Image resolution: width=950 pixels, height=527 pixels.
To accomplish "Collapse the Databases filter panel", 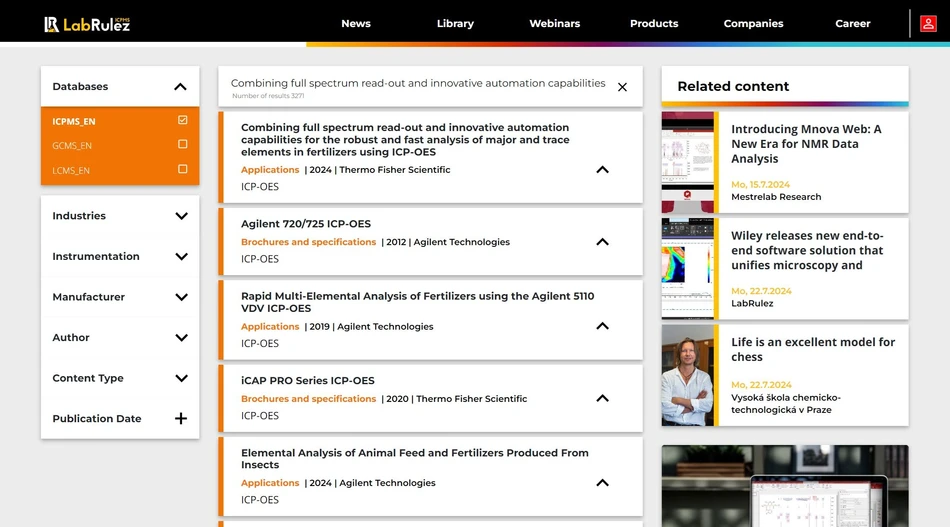I will click(x=180, y=87).
